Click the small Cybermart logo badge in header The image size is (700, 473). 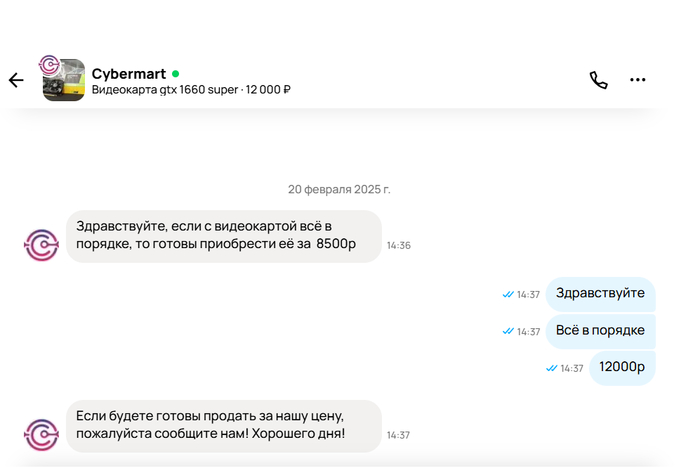click(x=48, y=64)
